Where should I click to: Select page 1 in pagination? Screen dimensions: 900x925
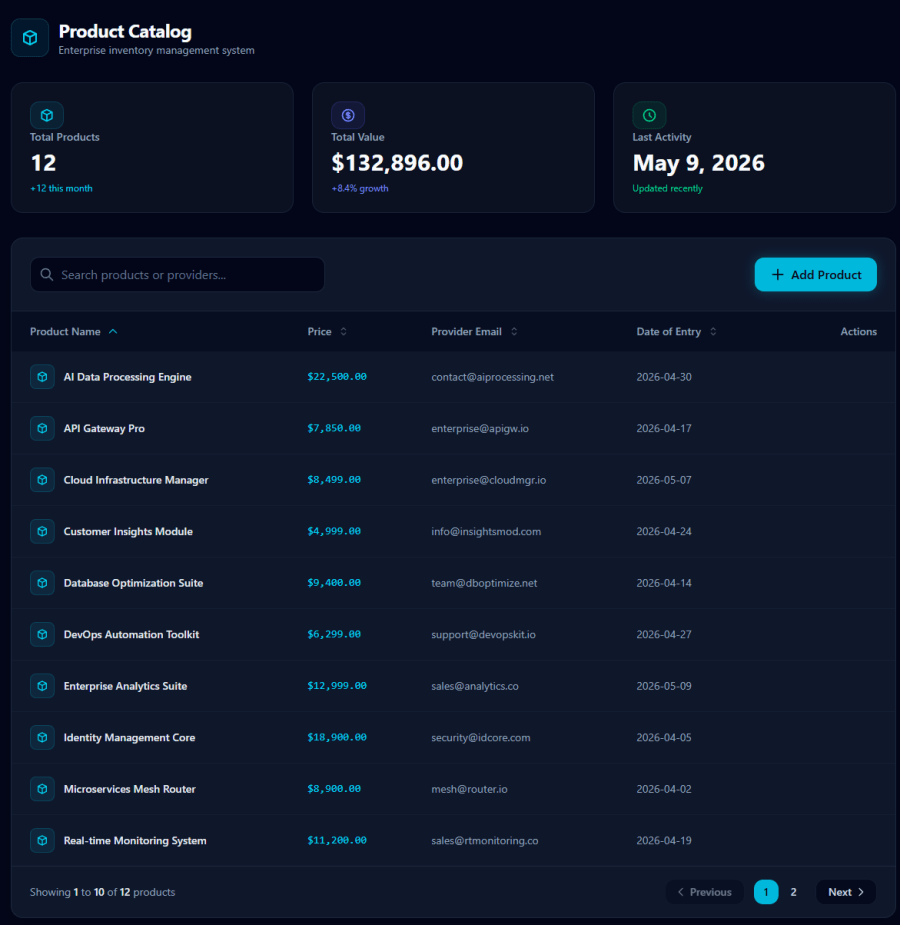point(766,892)
